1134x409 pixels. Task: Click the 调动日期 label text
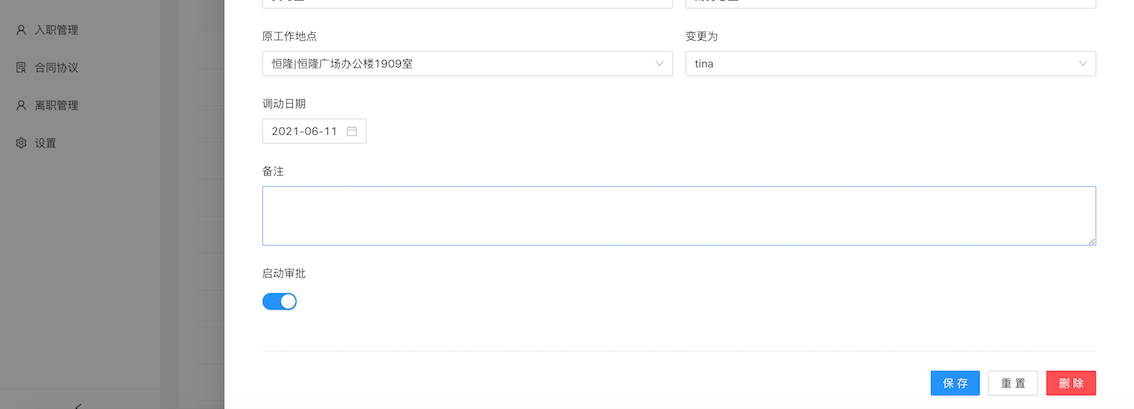pos(284,104)
